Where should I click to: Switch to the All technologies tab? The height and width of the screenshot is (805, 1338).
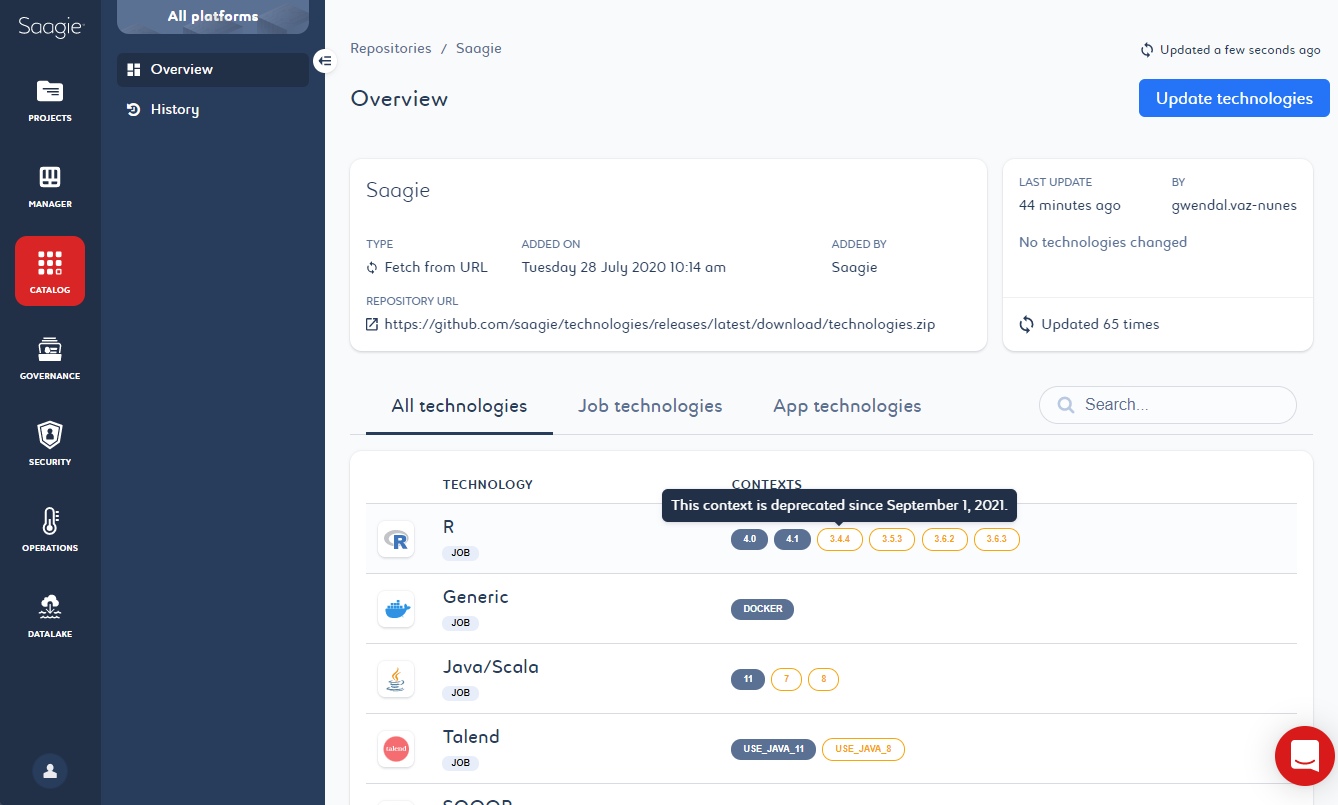click(459, 406)
